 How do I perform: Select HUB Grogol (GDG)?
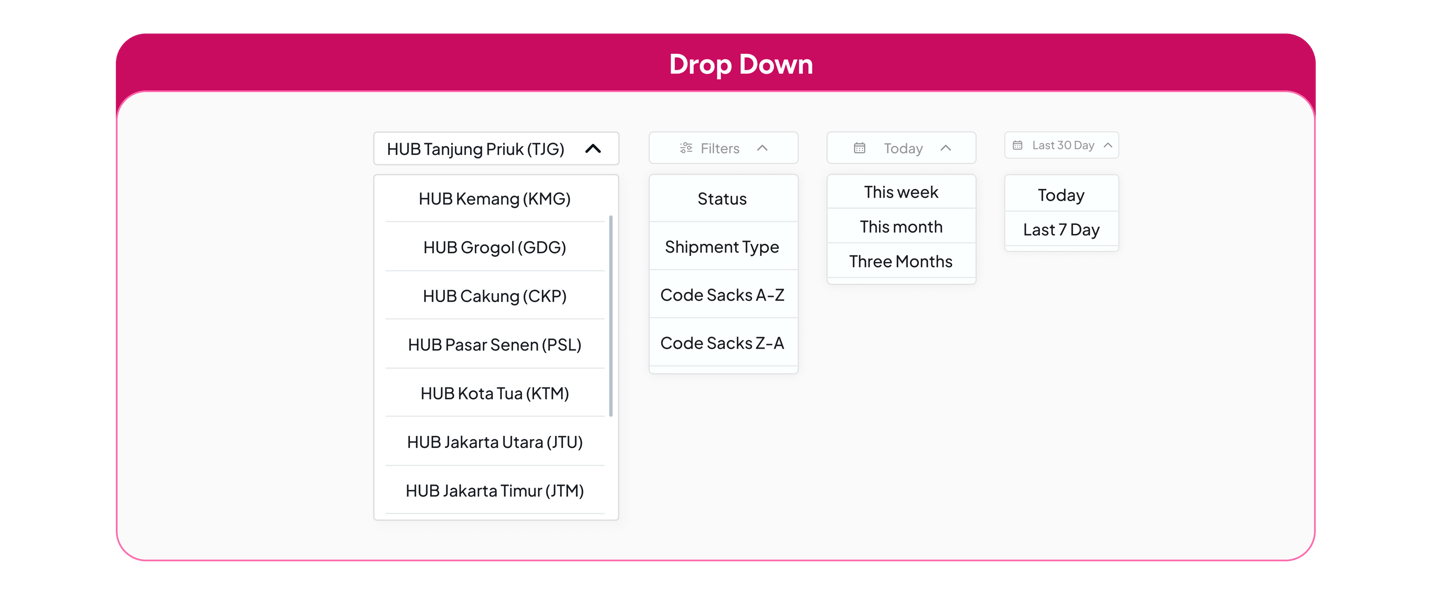495,247
